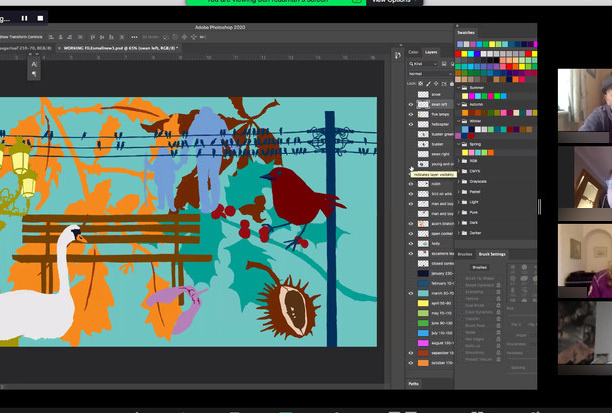Pause the screen recording
Viewport: 612px width, 413px height.
[23, 17]
